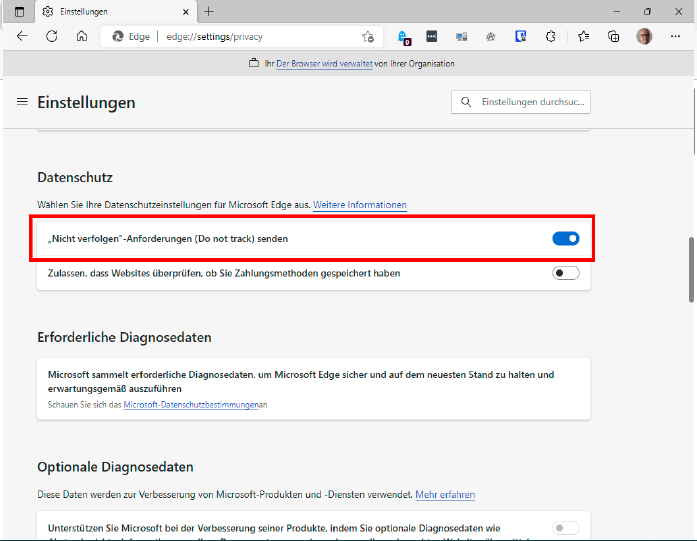
Task: Click the gray monitor extension icon
Action: pyautogui.click(x=461, y=37)
